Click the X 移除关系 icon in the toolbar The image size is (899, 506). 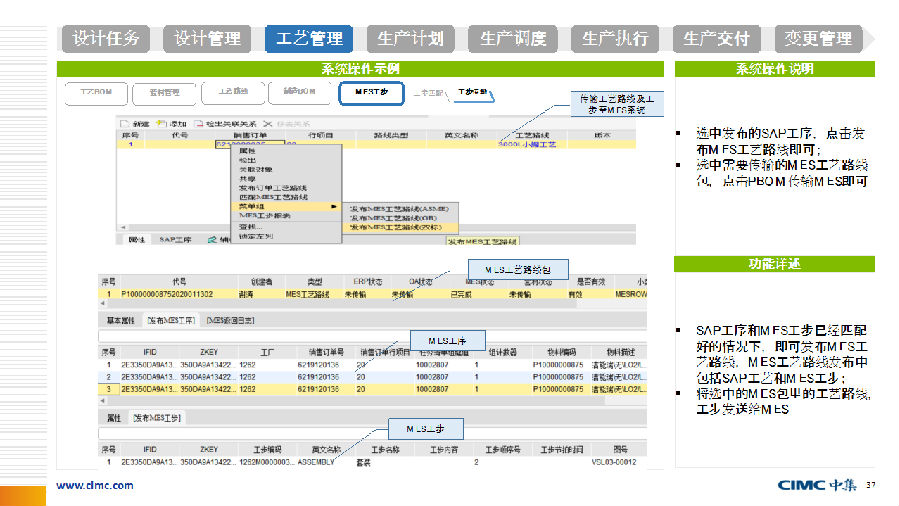pyautogui.click(x=267, y=123)
